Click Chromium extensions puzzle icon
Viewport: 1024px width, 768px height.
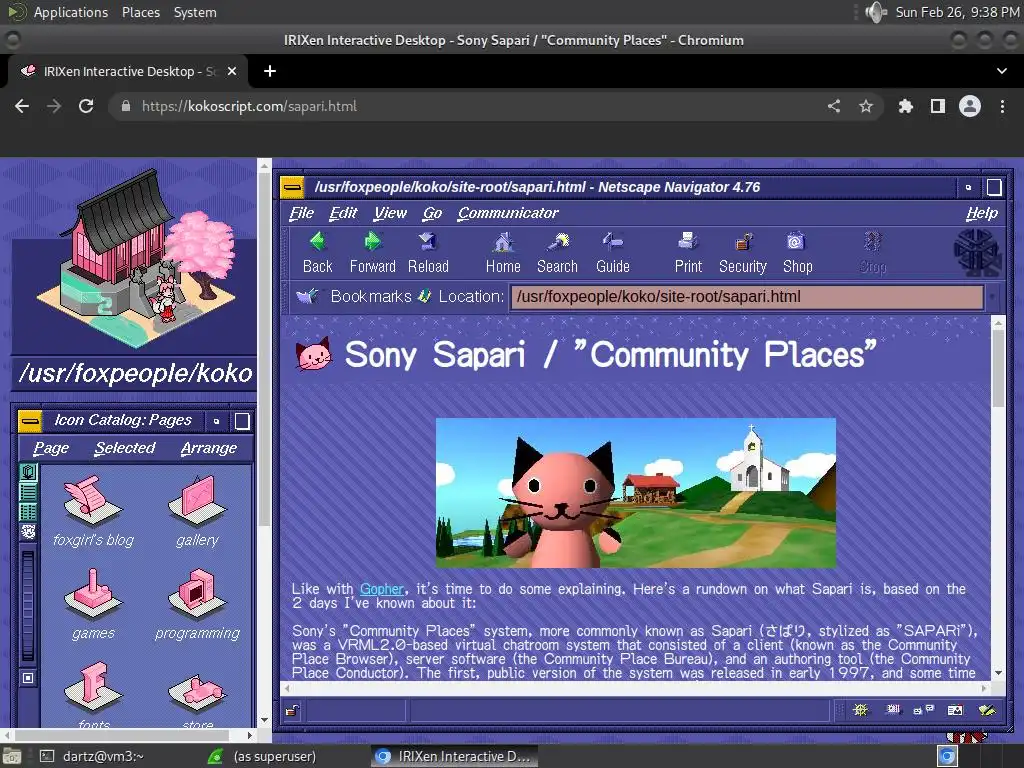(905, 106)
